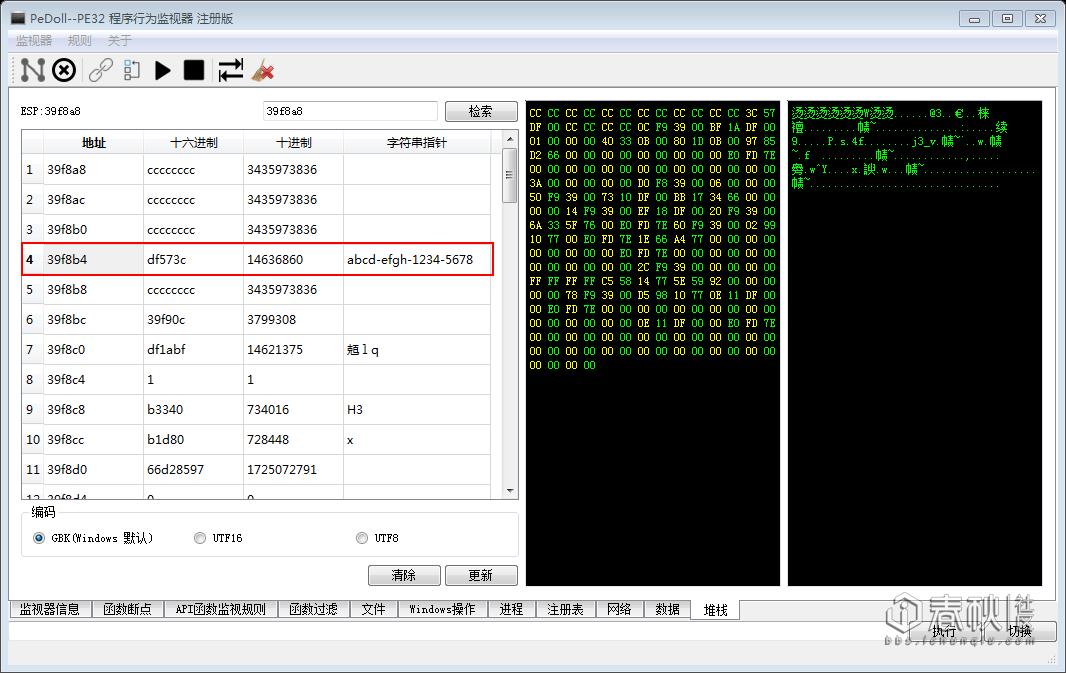
Task: Click the 检索 search button
Action: 480,111
